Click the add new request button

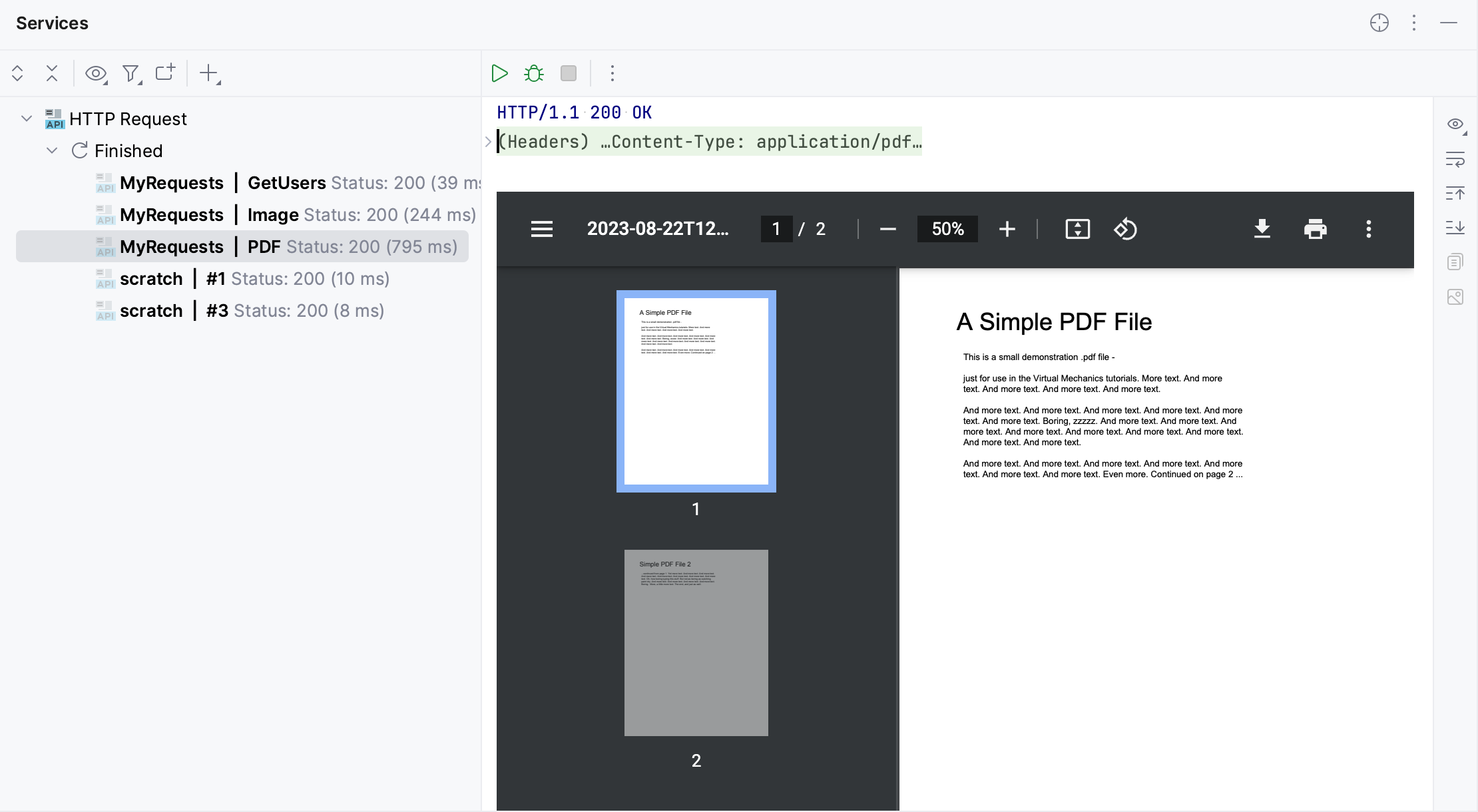tap(209, 73)
